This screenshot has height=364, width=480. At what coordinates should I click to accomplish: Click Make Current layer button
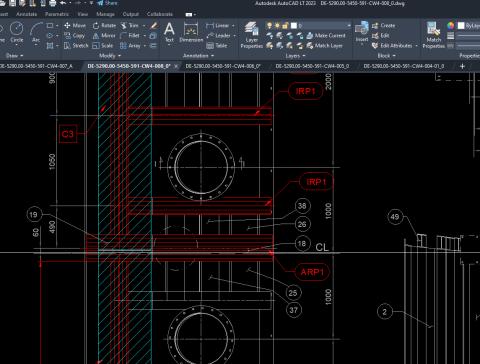click(x=326, y=35)
